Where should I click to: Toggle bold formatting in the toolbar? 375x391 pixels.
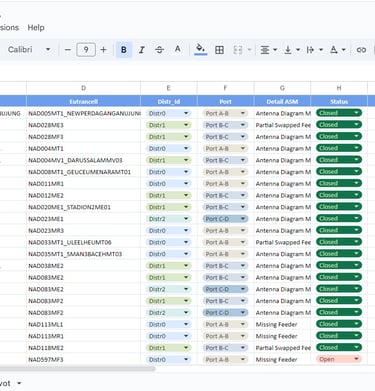[123, 50]
